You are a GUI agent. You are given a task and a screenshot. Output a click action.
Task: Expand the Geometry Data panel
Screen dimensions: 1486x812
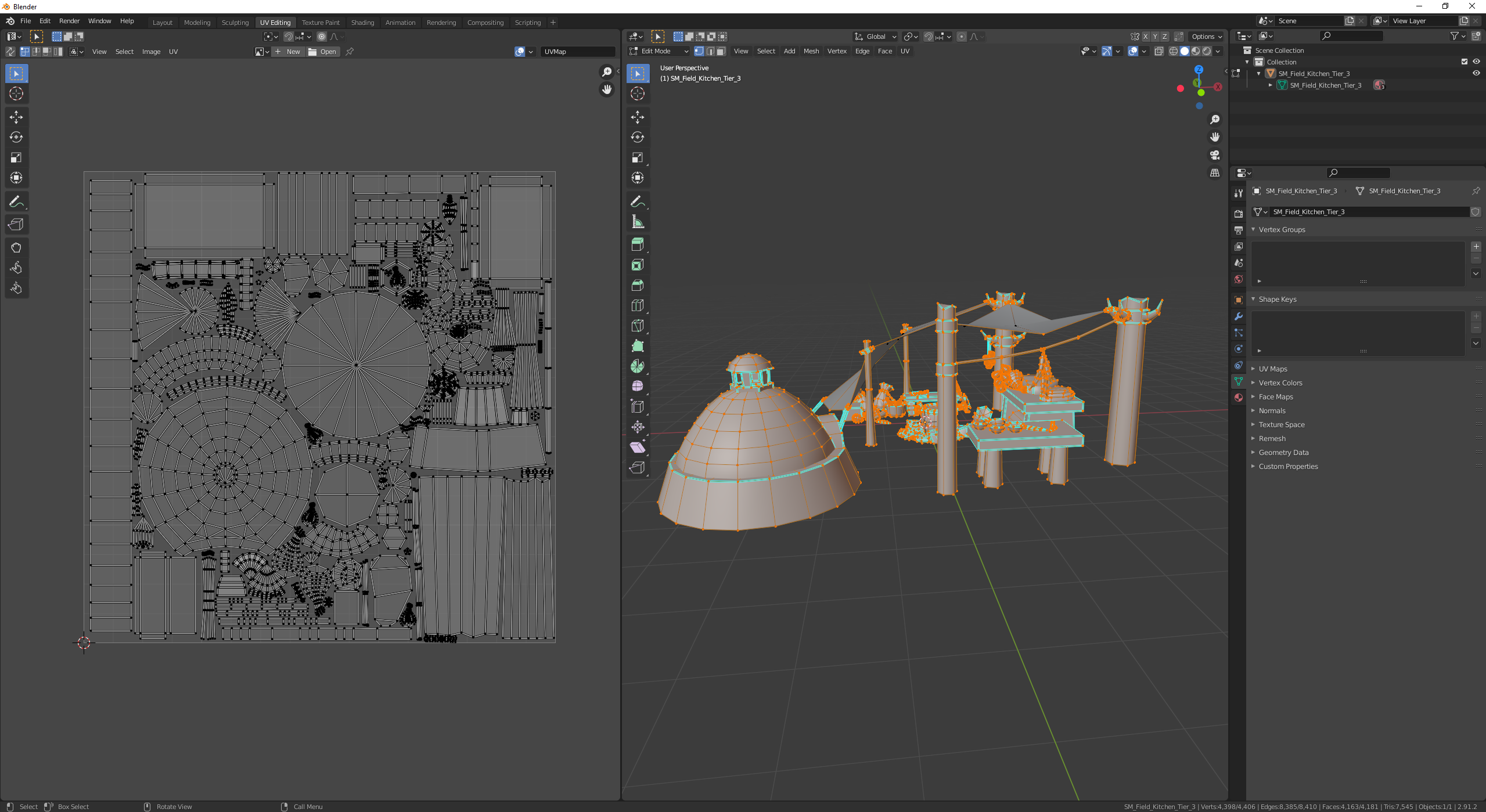click(1283, 453)
